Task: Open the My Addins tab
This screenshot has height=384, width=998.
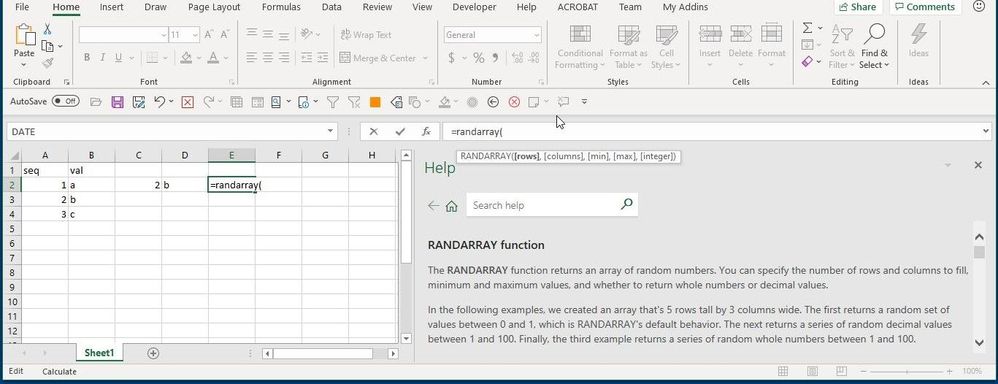Action: tap(685, 7)
